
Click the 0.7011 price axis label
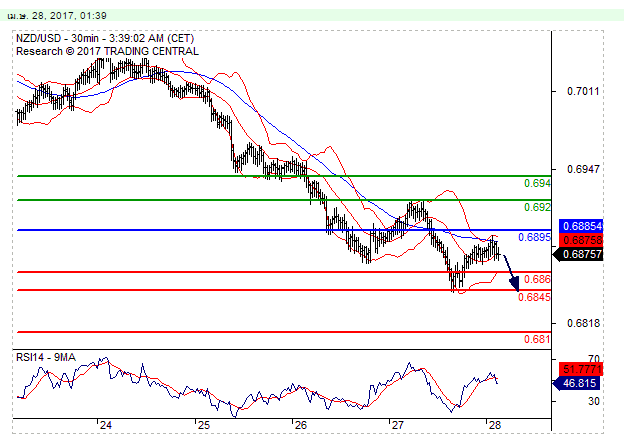[x=583, y=92]
